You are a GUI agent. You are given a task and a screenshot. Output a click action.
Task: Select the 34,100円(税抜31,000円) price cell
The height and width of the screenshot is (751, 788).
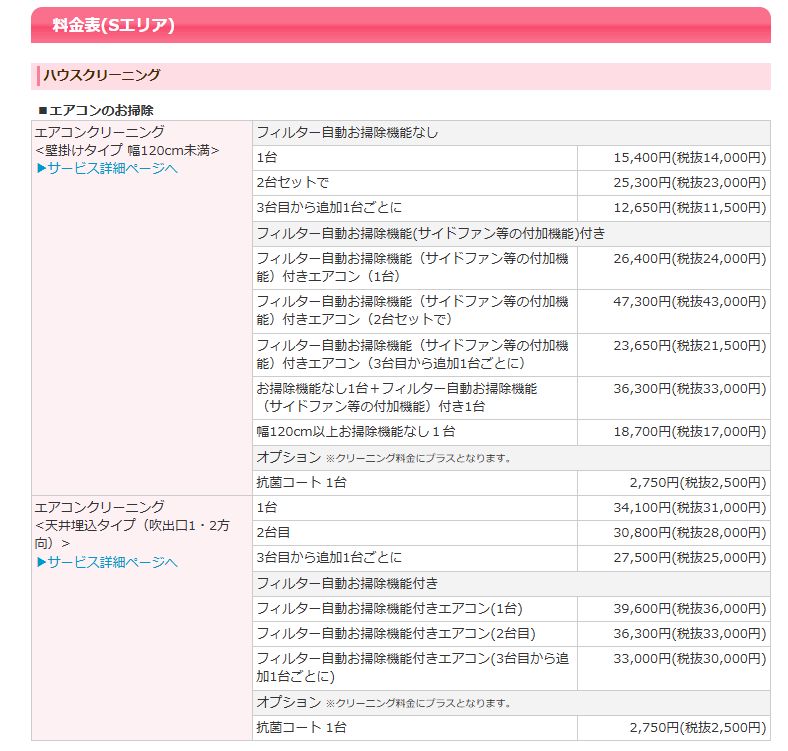click(x=689, y=507)
